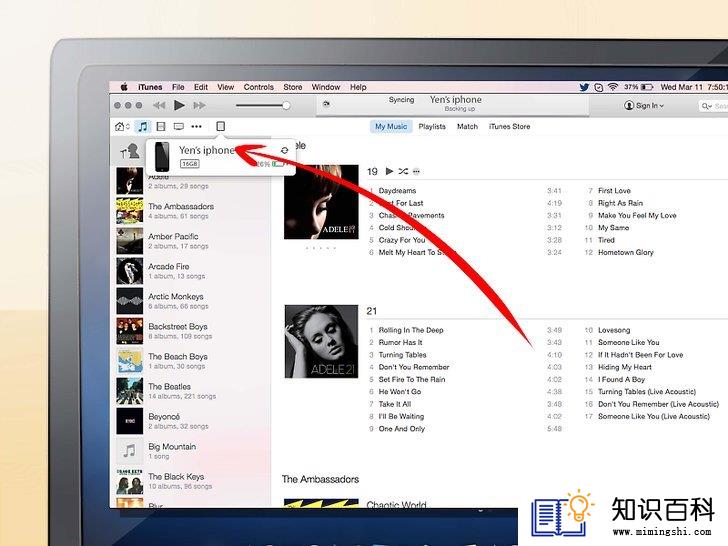Shuffle album 19
This screenshot has width=728, height=546.
click(403, 171)
